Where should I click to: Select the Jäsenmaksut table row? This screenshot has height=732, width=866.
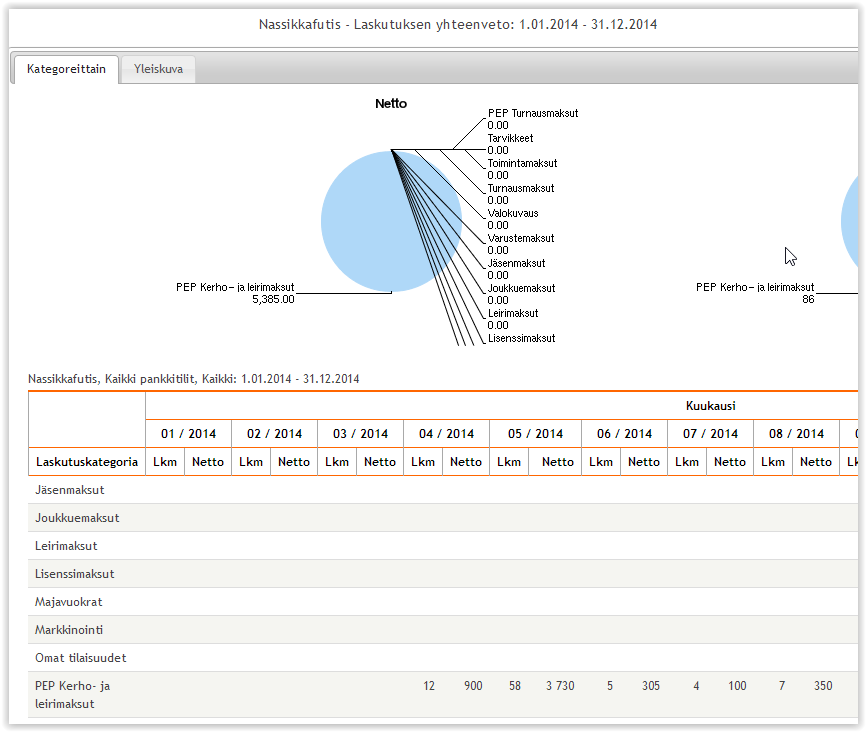point(443,490)
